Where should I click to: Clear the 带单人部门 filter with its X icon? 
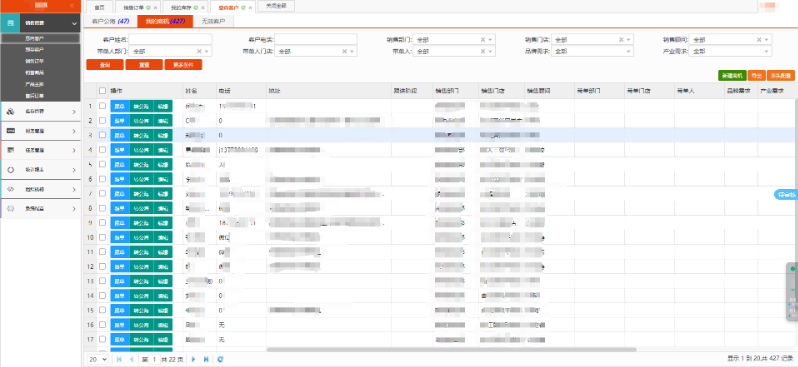click(x=199, y=51)
